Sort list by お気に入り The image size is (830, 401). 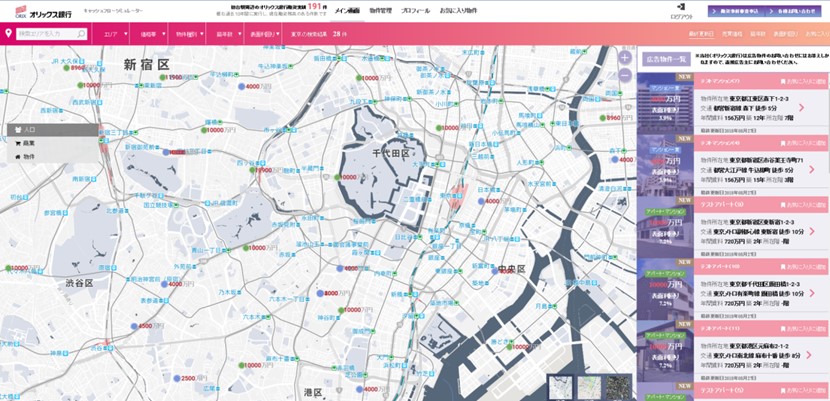(x=816, y=34)
